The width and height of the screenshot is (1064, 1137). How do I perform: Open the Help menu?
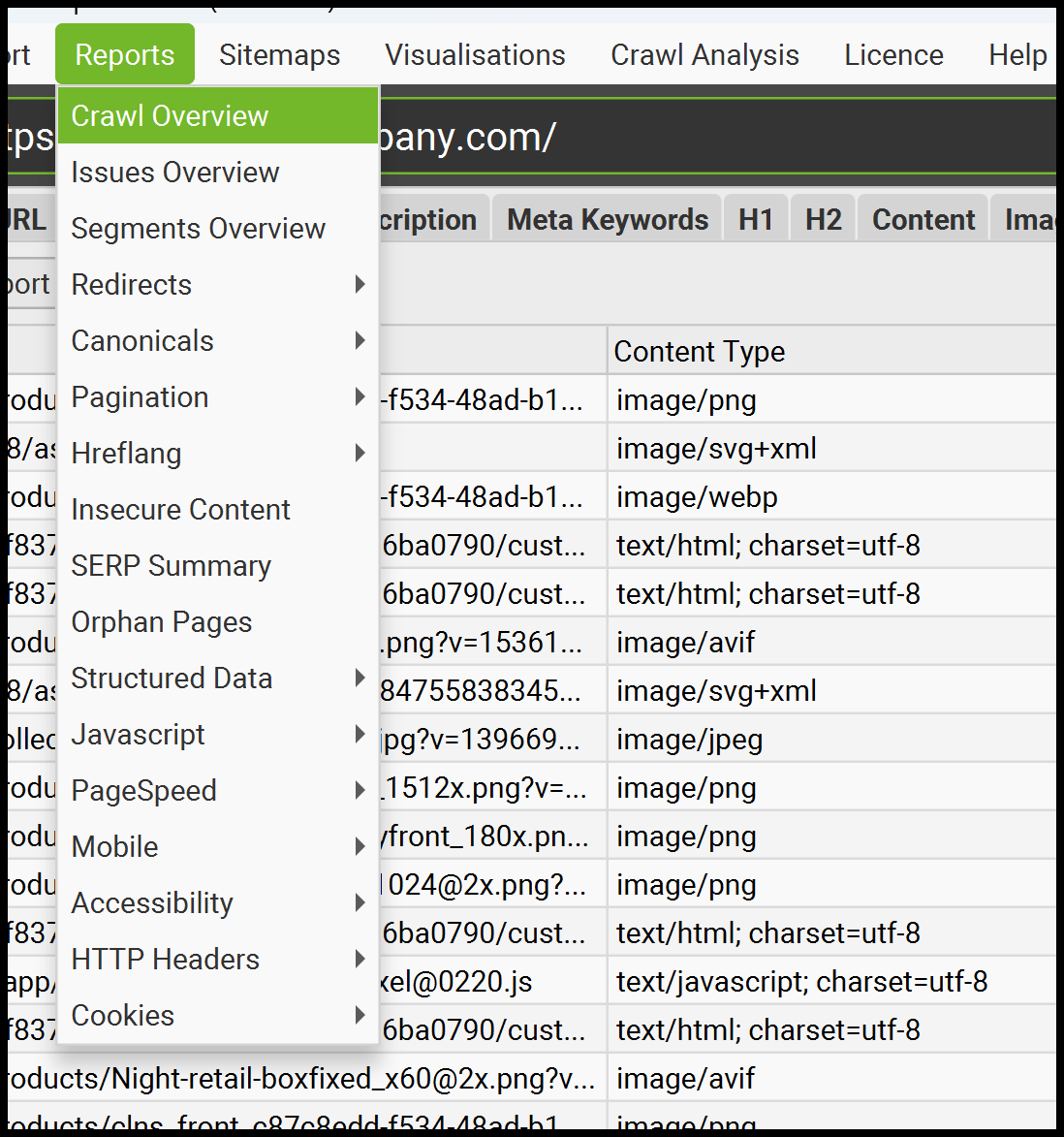pos(1017,55)
